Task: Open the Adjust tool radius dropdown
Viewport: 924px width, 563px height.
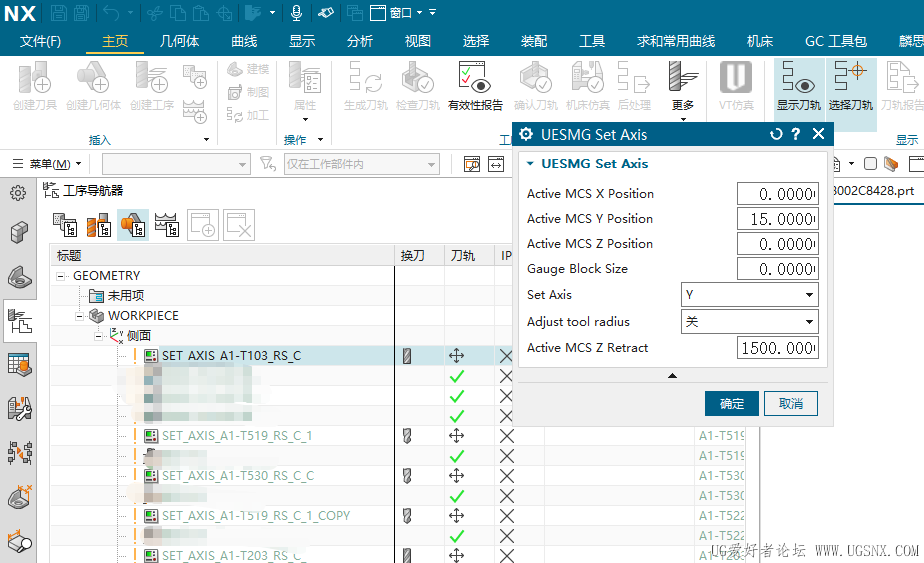Action: (x=750, y=322)
